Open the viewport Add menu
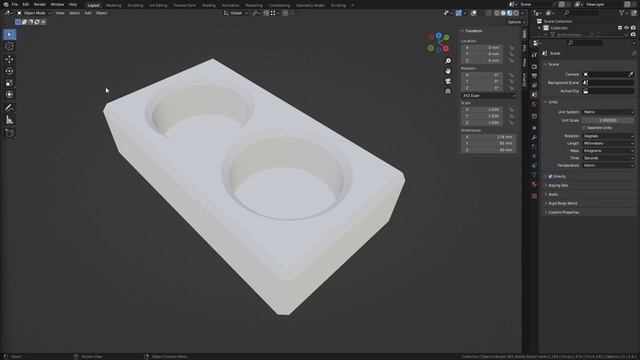Image resolution: width=640 pixels, height=360 pixels. (x=88, y=13)
